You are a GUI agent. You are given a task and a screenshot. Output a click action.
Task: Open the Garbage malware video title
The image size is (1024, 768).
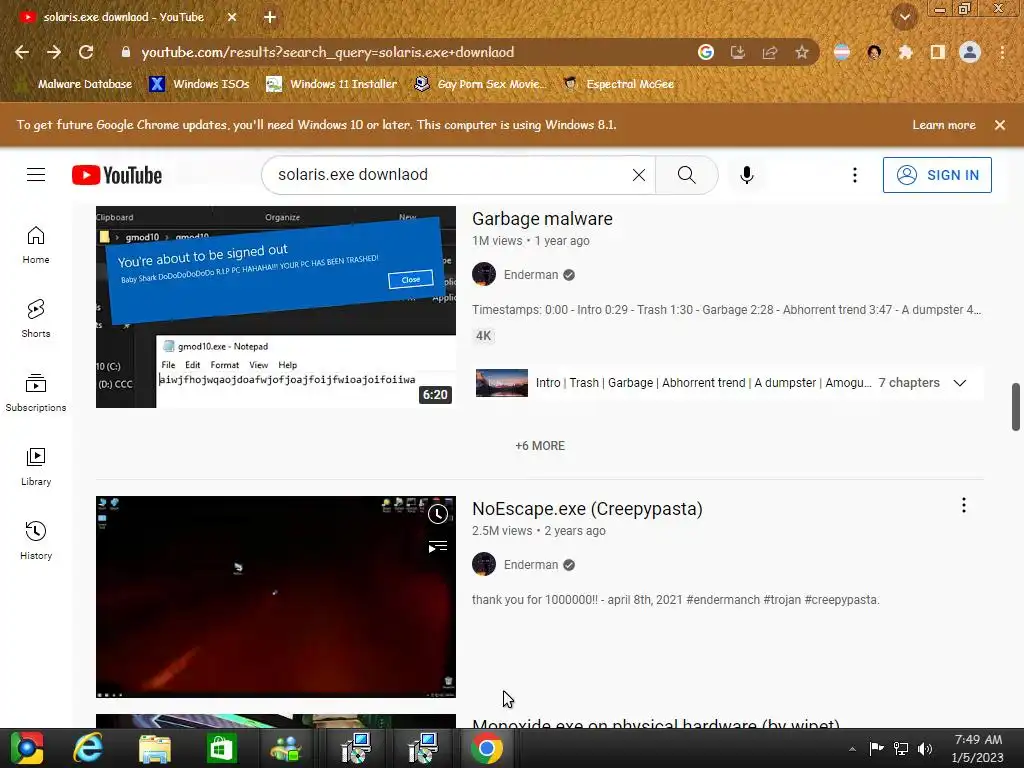tap(542, 219)
